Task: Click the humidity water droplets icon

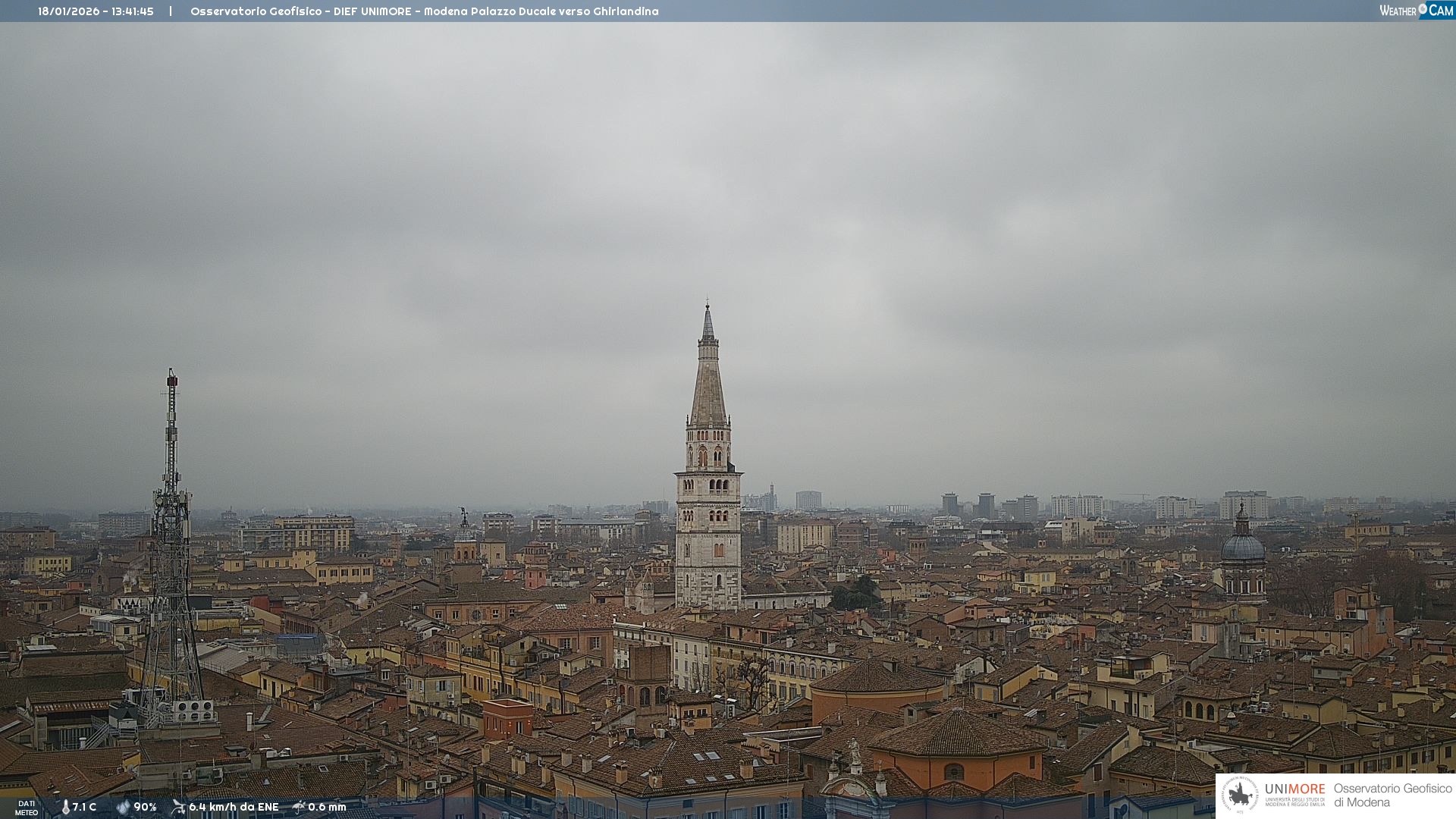Action: click(123, 807)
